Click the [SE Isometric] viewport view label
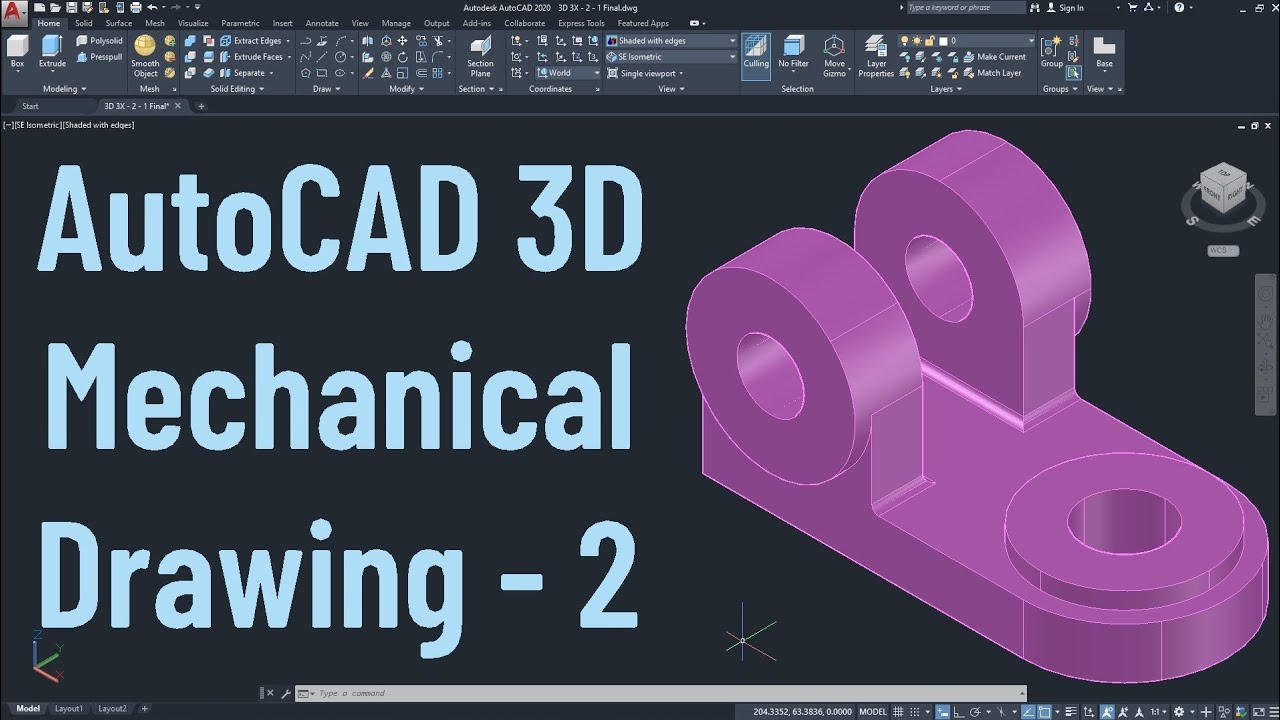 click(38, 125)
